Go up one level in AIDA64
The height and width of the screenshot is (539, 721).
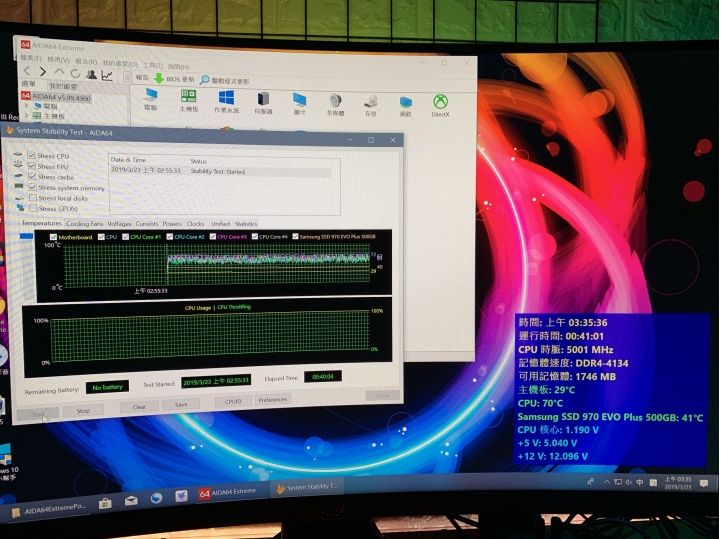click(59, 72)
